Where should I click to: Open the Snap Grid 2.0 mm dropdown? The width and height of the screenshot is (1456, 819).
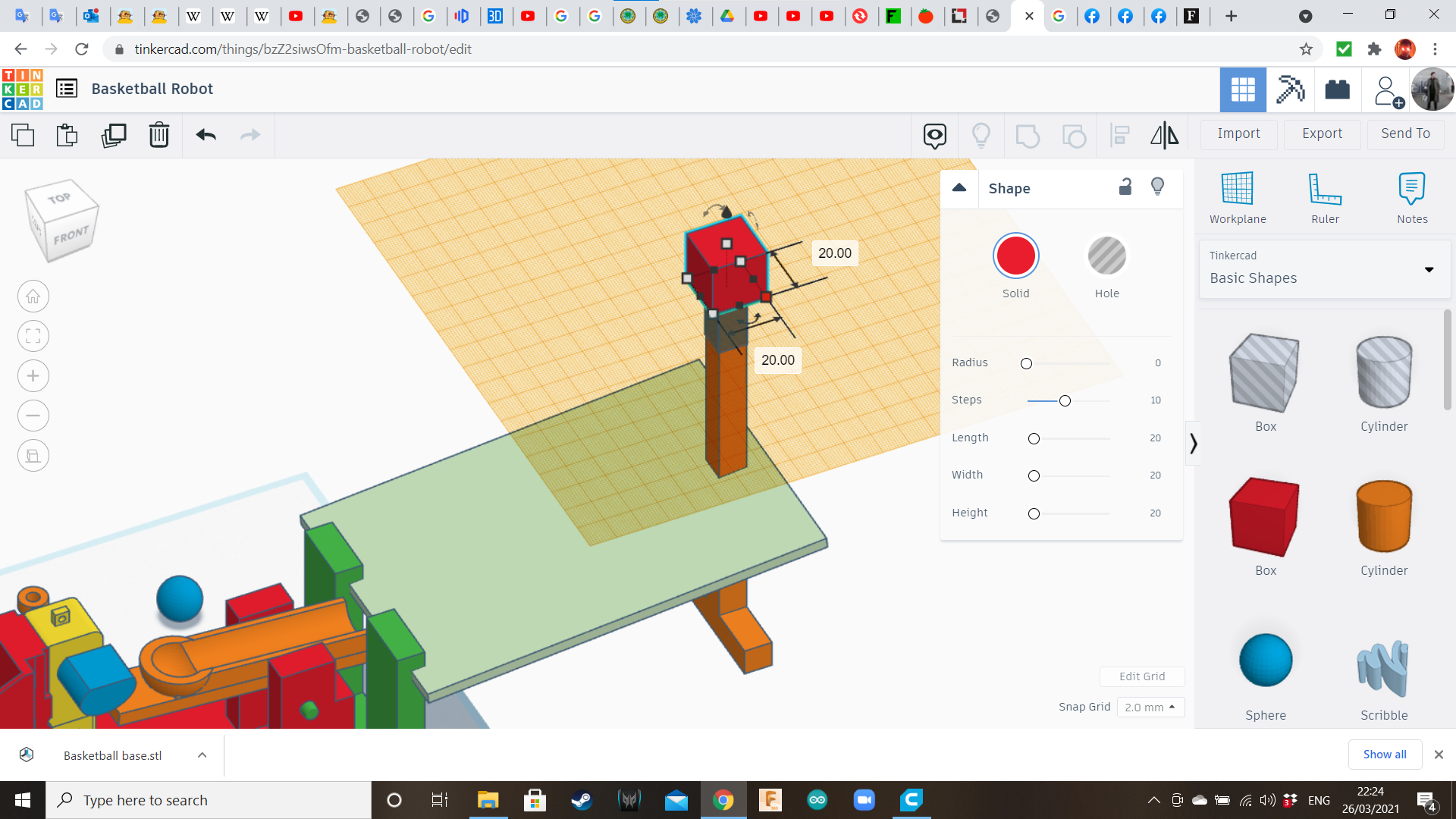click(1150, 707)
